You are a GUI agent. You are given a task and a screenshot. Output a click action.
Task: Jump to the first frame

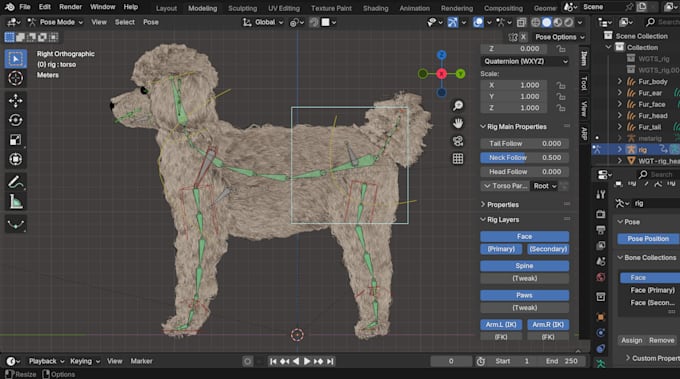(x=273, y=361)
